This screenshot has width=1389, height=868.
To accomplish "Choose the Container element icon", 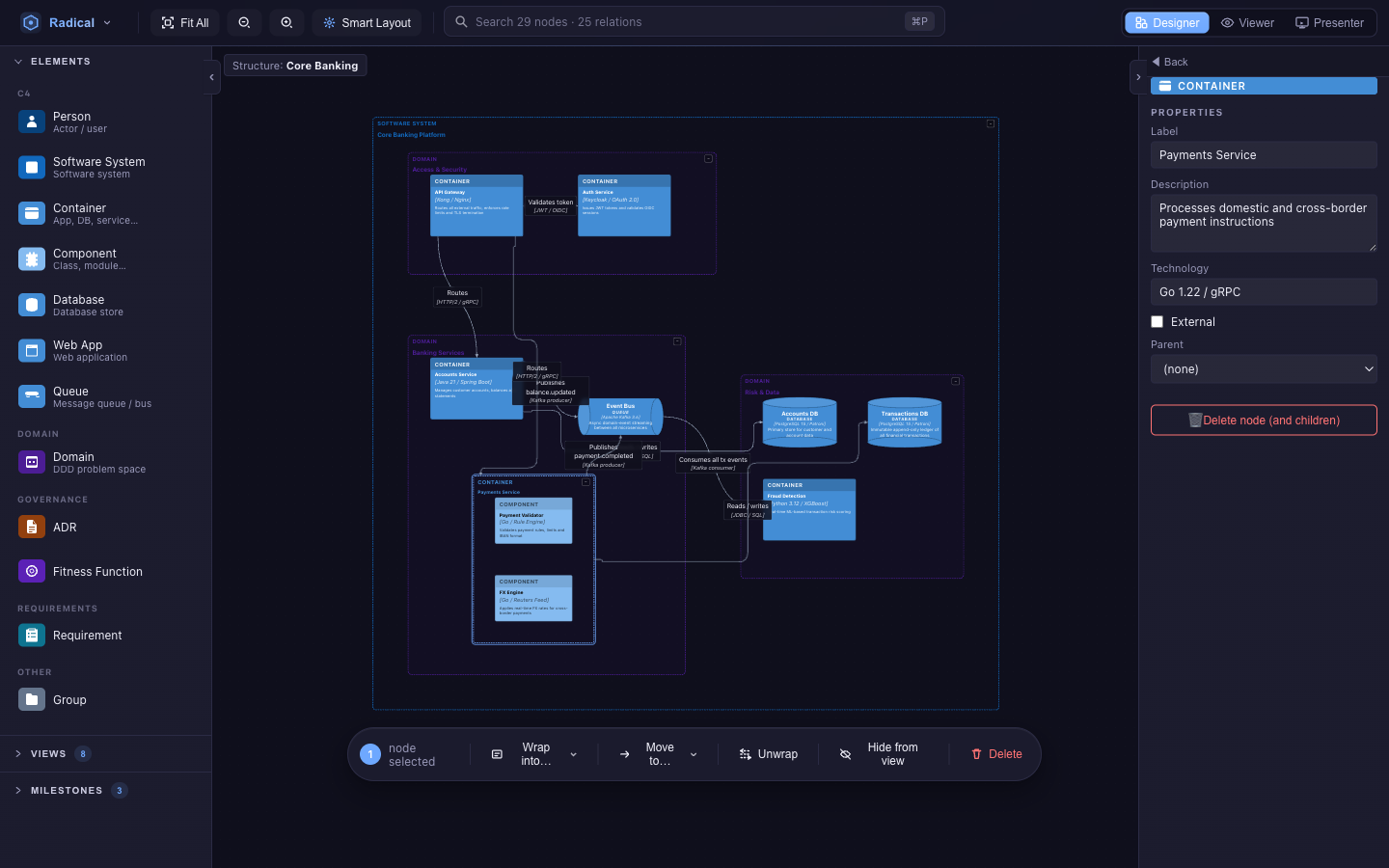I will click(x=32, y=213).
